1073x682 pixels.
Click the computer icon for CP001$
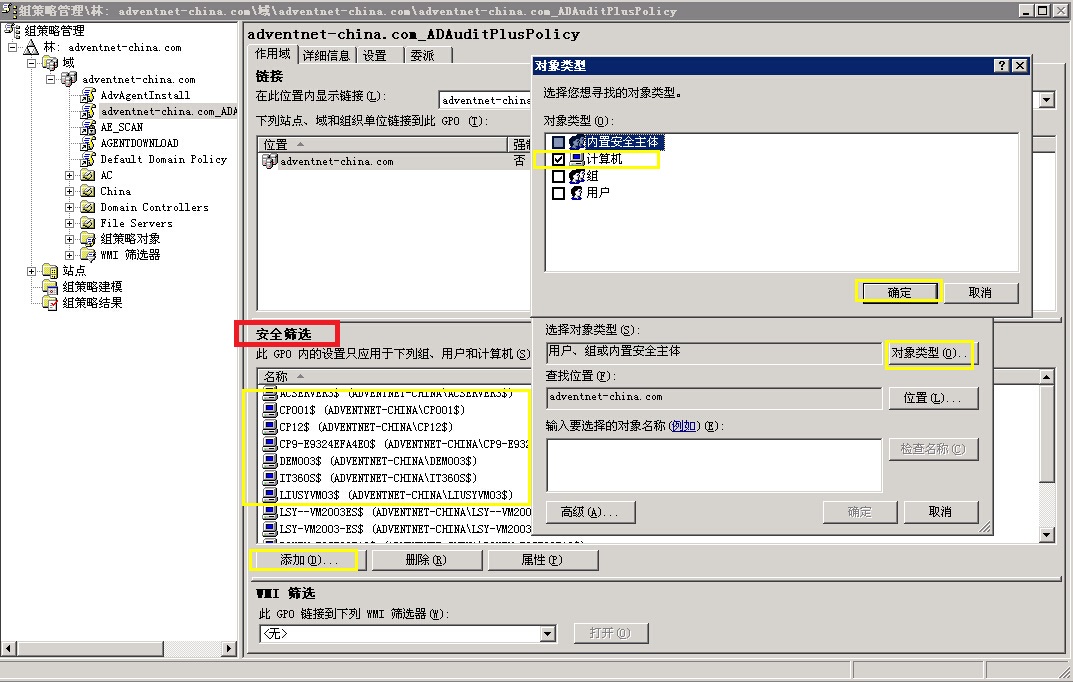click(x=270, y=410)
